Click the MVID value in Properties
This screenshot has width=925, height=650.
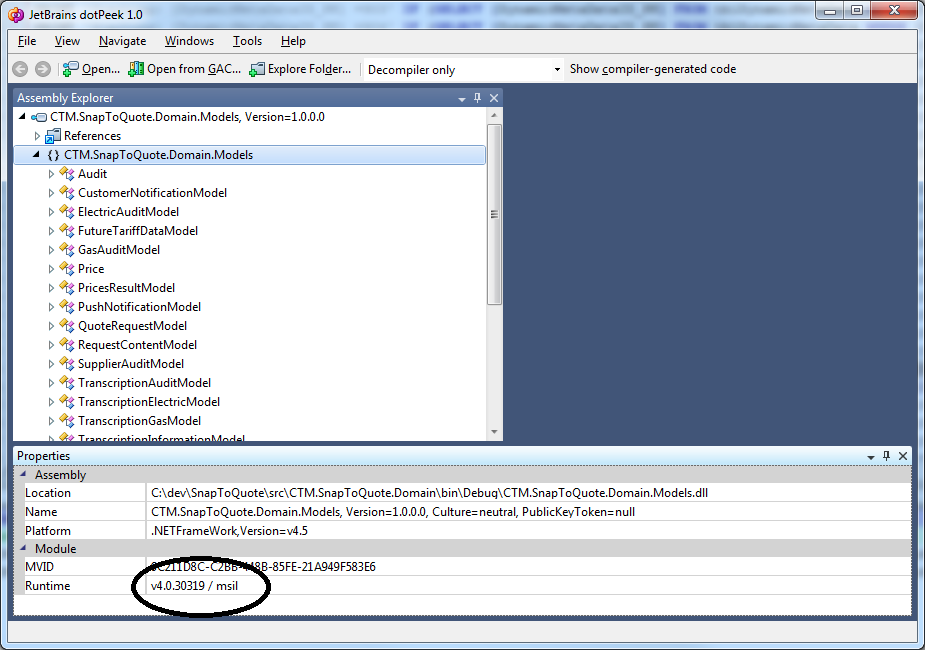[x=263, y=567]
